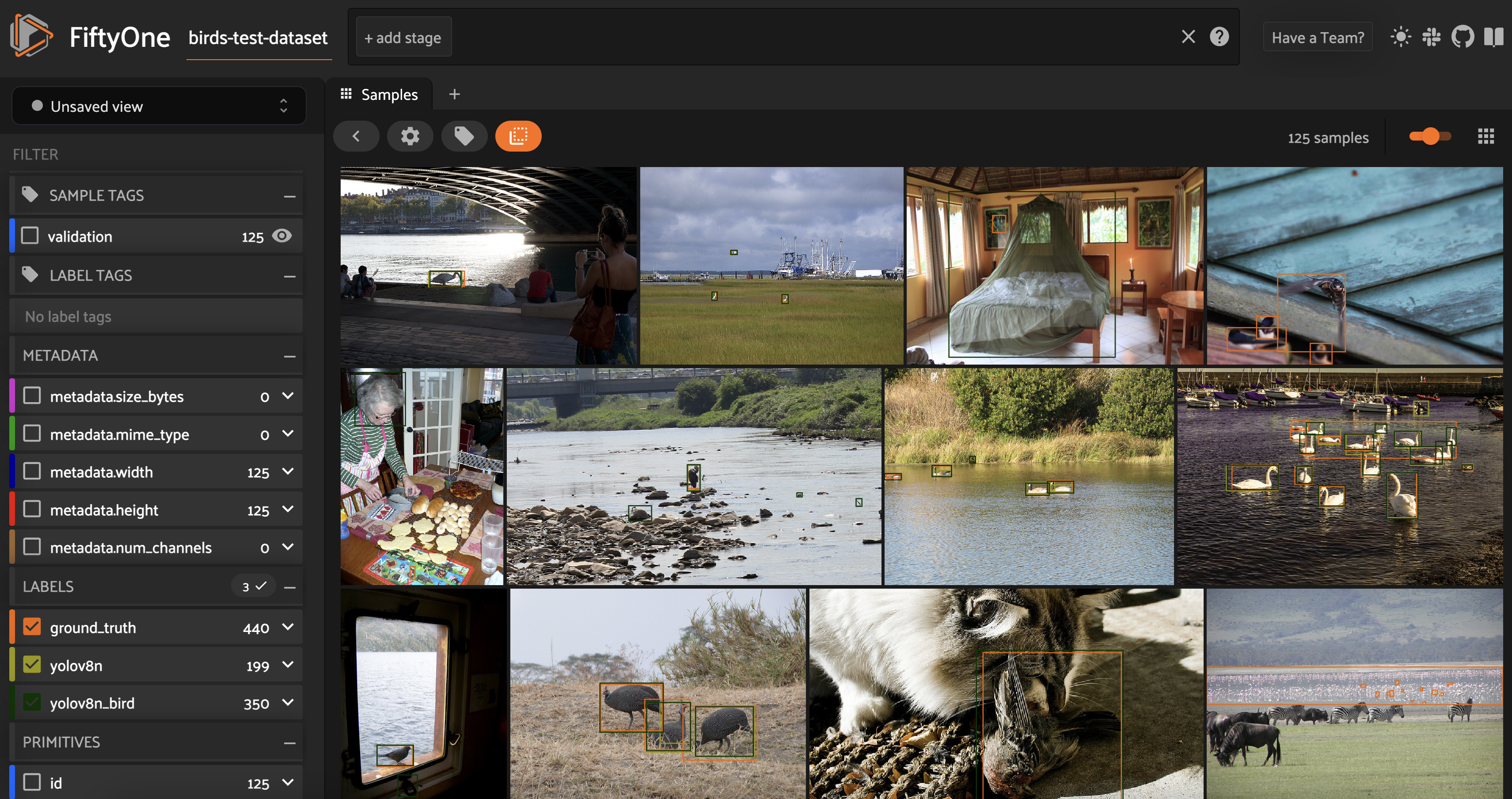
Task: Click the back arrow navigation icon
Action: pos(356,136)
